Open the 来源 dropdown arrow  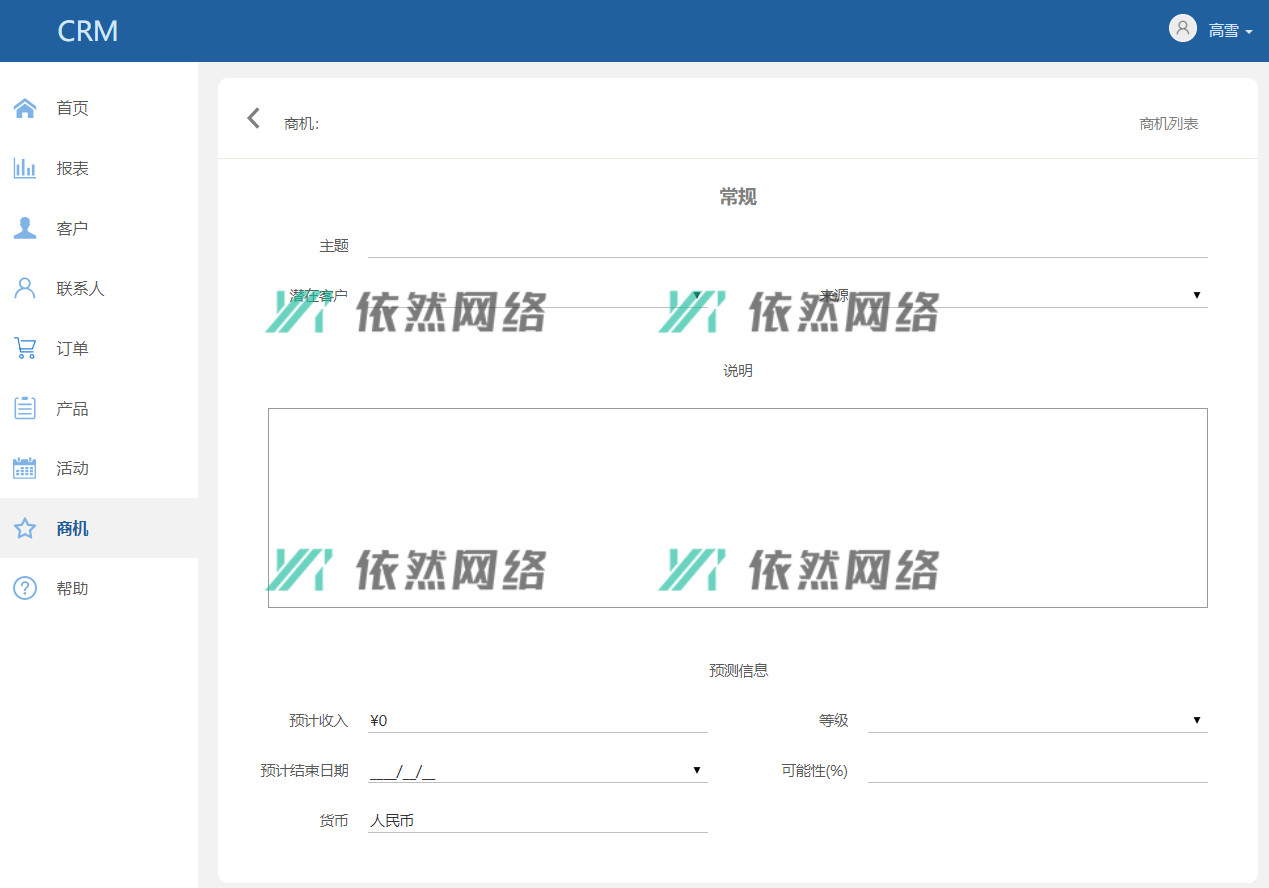click(1196, 296)
